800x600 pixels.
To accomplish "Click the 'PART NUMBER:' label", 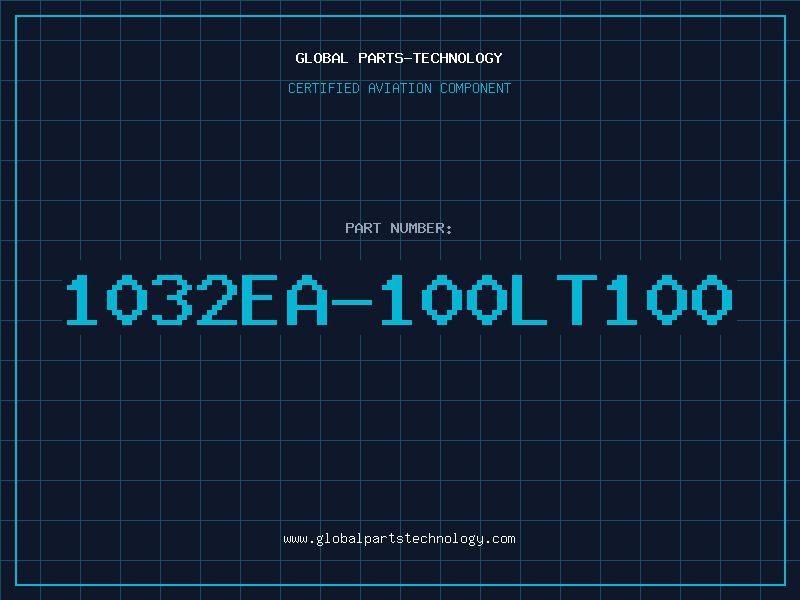I will [399, 228].
